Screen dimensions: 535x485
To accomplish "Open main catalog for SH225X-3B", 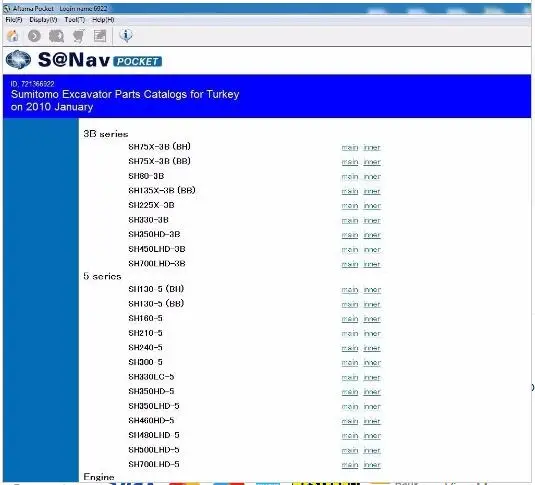I will pyautogui.click(x=350, y=205).
